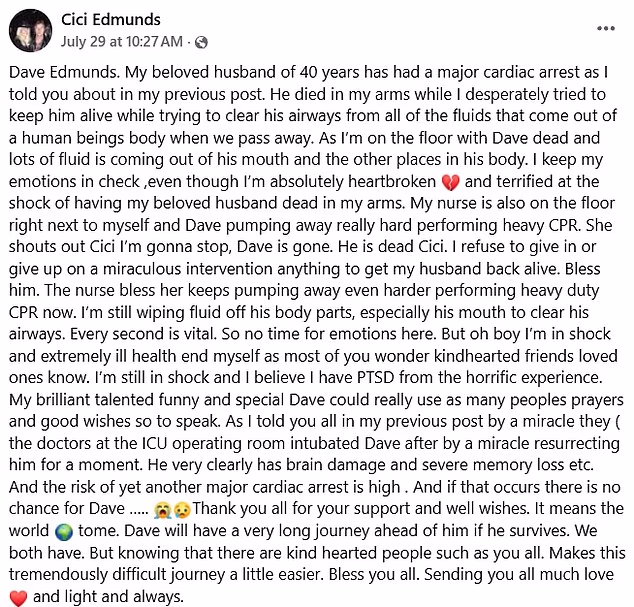This screenshot has width=634, height=607.
Task: Open the Cici Edmunds author name link
Action: pyautogui.click(x=110, y=20)
